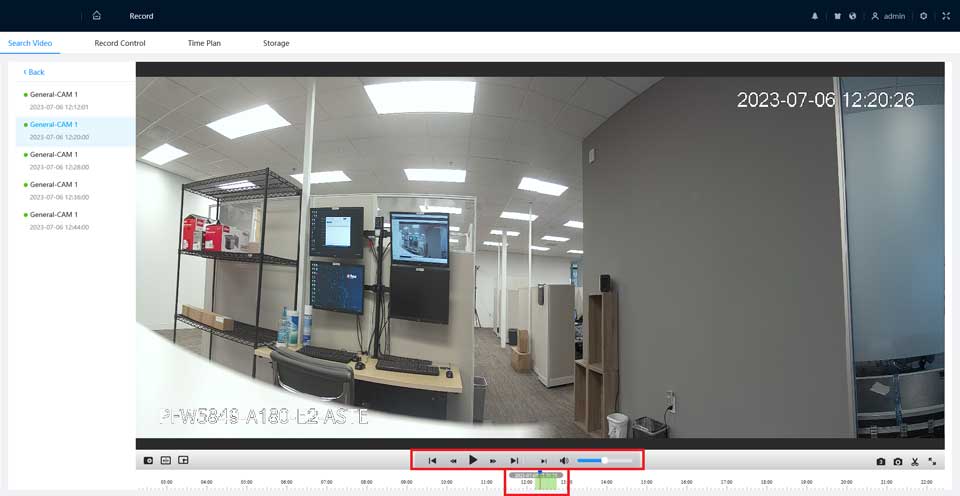Click the globe language icon
This screenshot has width=960, height=496.
pos(852,16)
